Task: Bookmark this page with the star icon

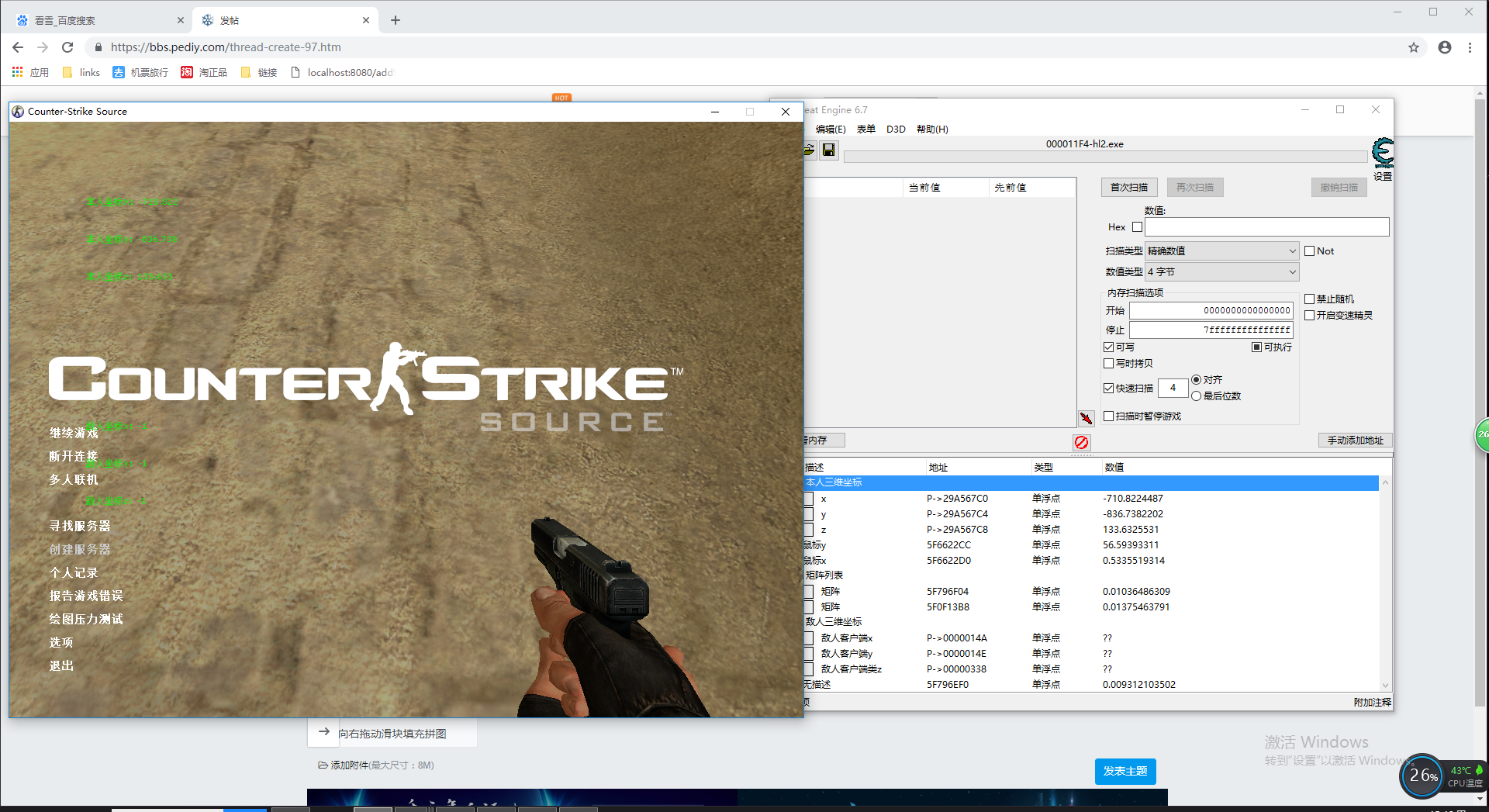Action: pyautogui.click(x=1414, y=47)
